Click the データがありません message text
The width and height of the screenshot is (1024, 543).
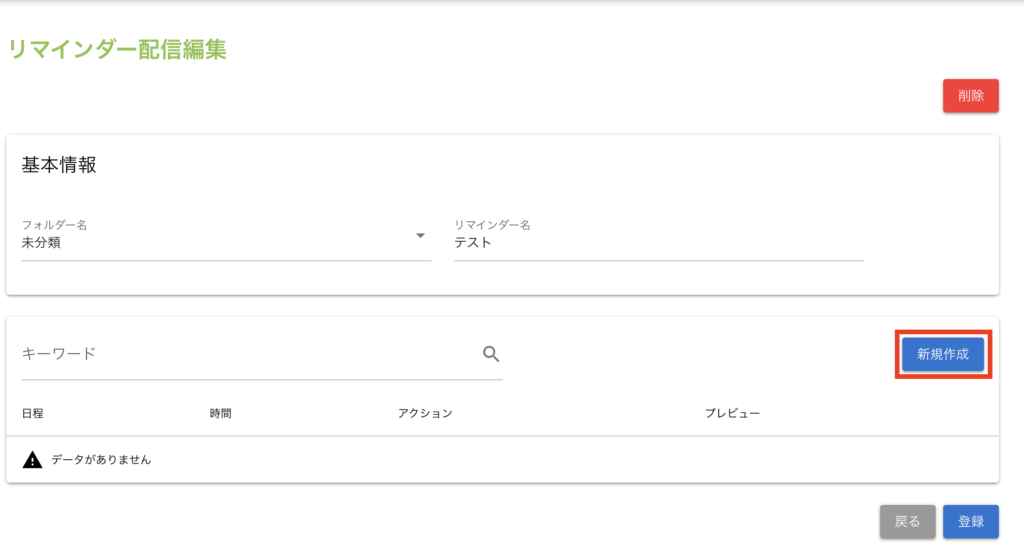click(x=101, y=460)
